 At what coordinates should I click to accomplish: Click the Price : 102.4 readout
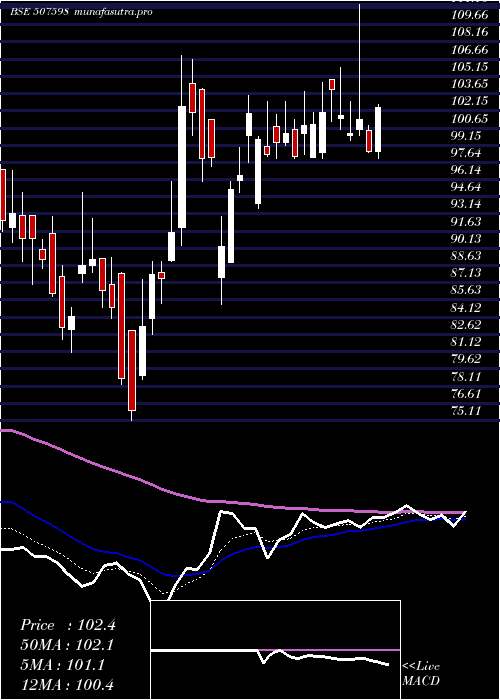pos(68,625)
